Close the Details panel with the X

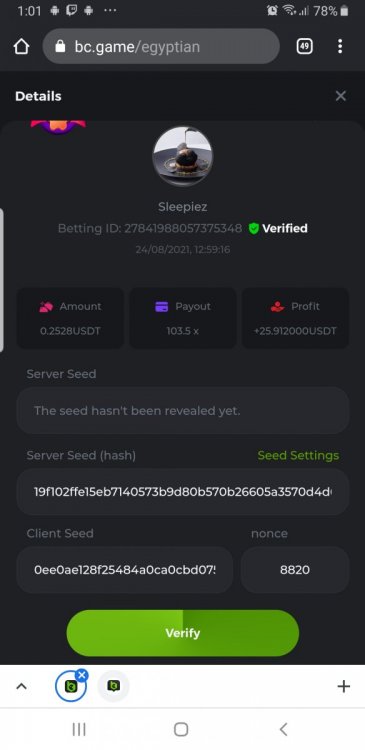click(341, 96)
